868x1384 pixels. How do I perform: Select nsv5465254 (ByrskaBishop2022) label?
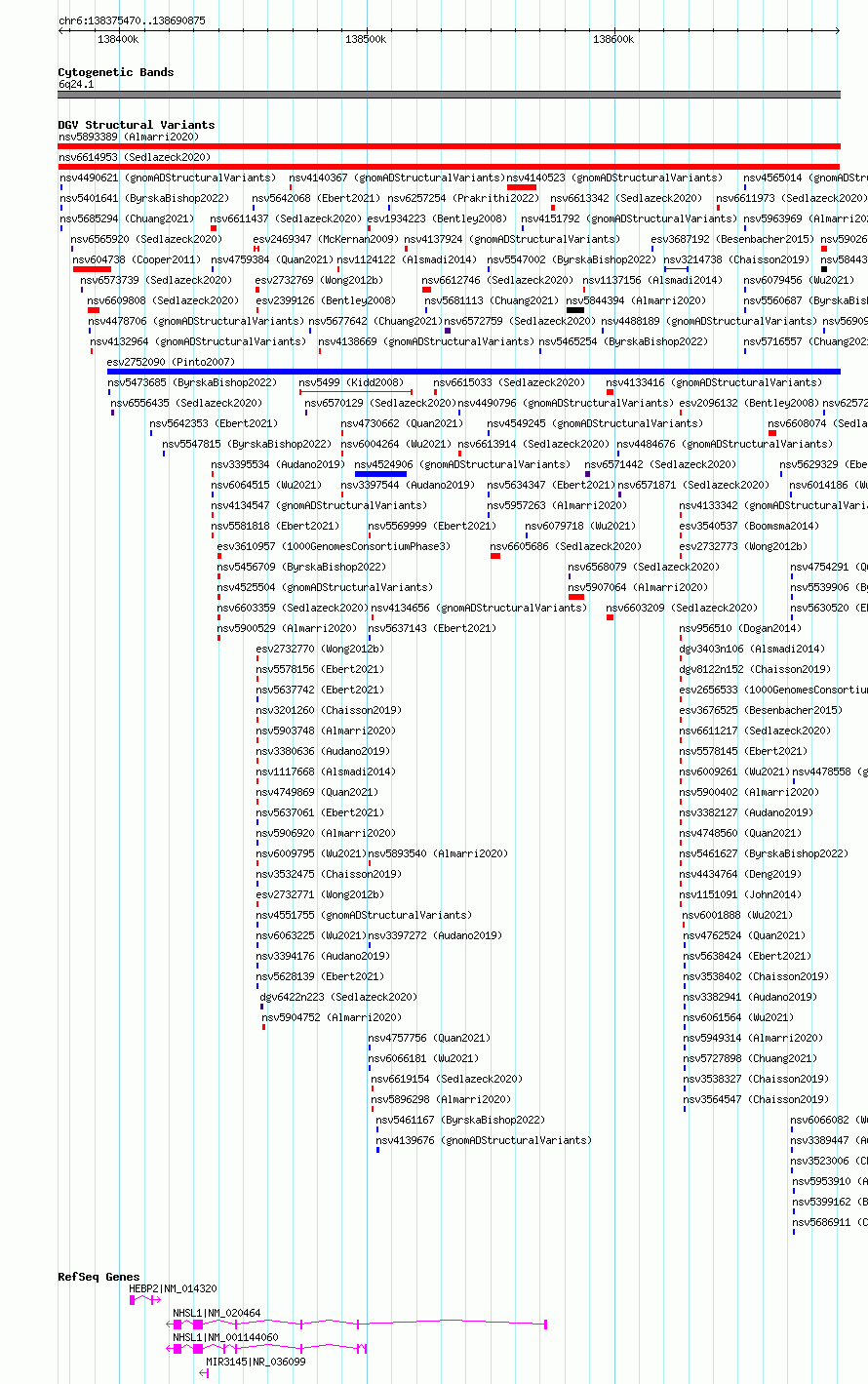(623, 341)
